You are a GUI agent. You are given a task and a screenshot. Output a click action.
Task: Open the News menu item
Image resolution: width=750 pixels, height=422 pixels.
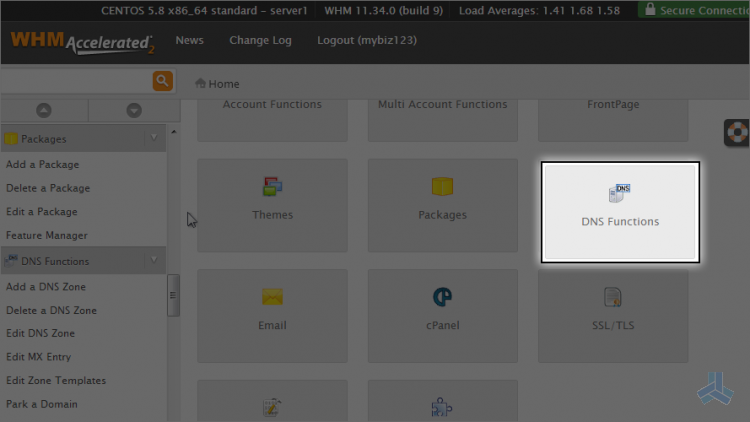[x=189, y=40]
